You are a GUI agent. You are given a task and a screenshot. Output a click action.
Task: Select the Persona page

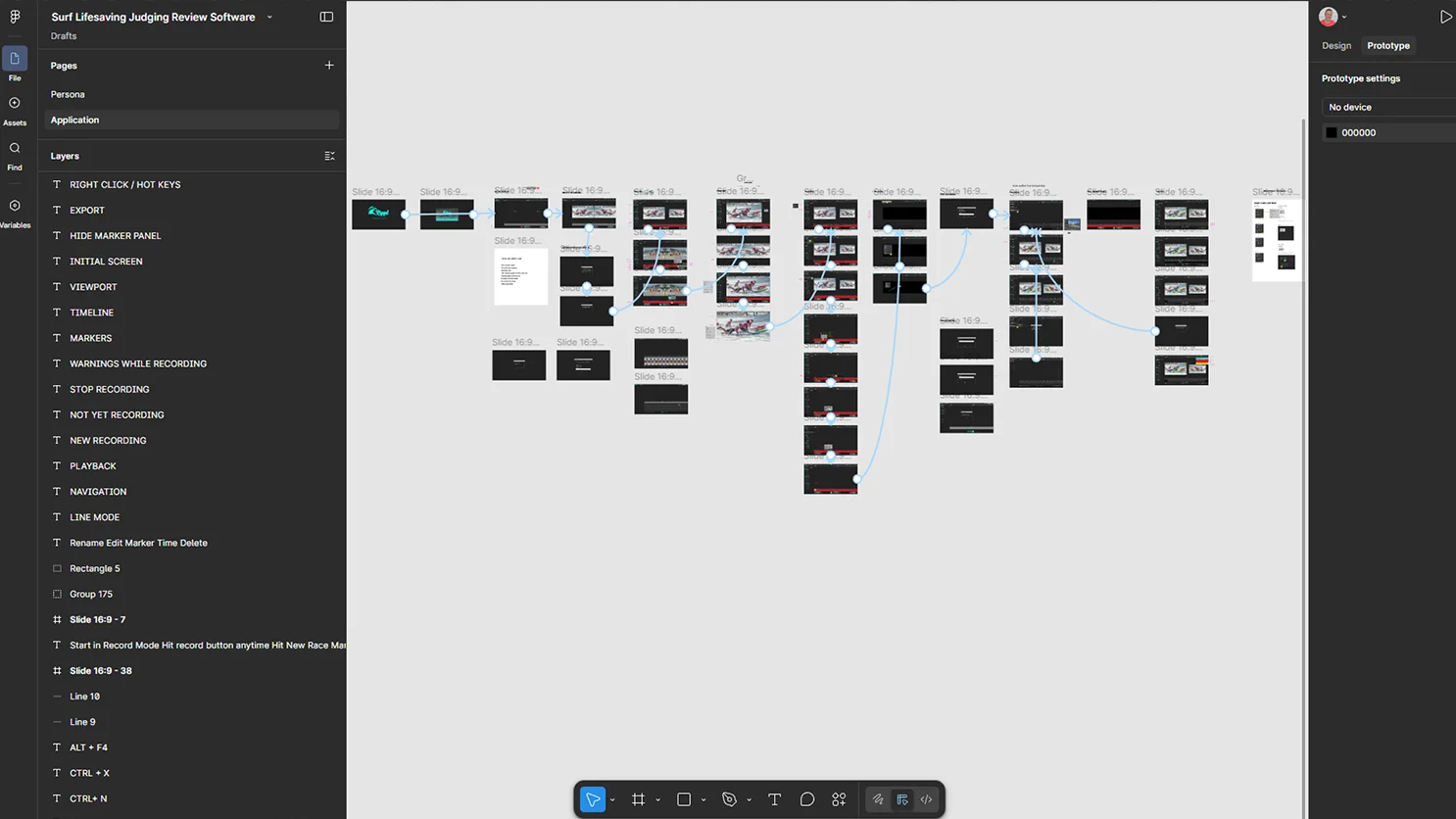point(68,94)
